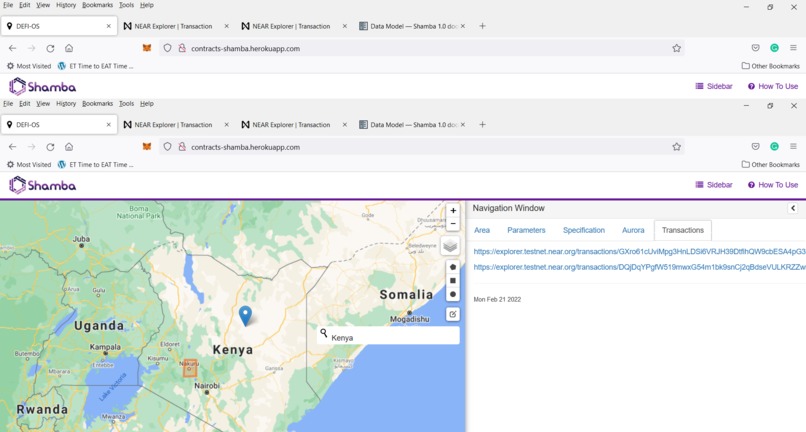Click the site lock icon in lower browser
This screenshot has width=806, height=432.
(x=181, y=147)
